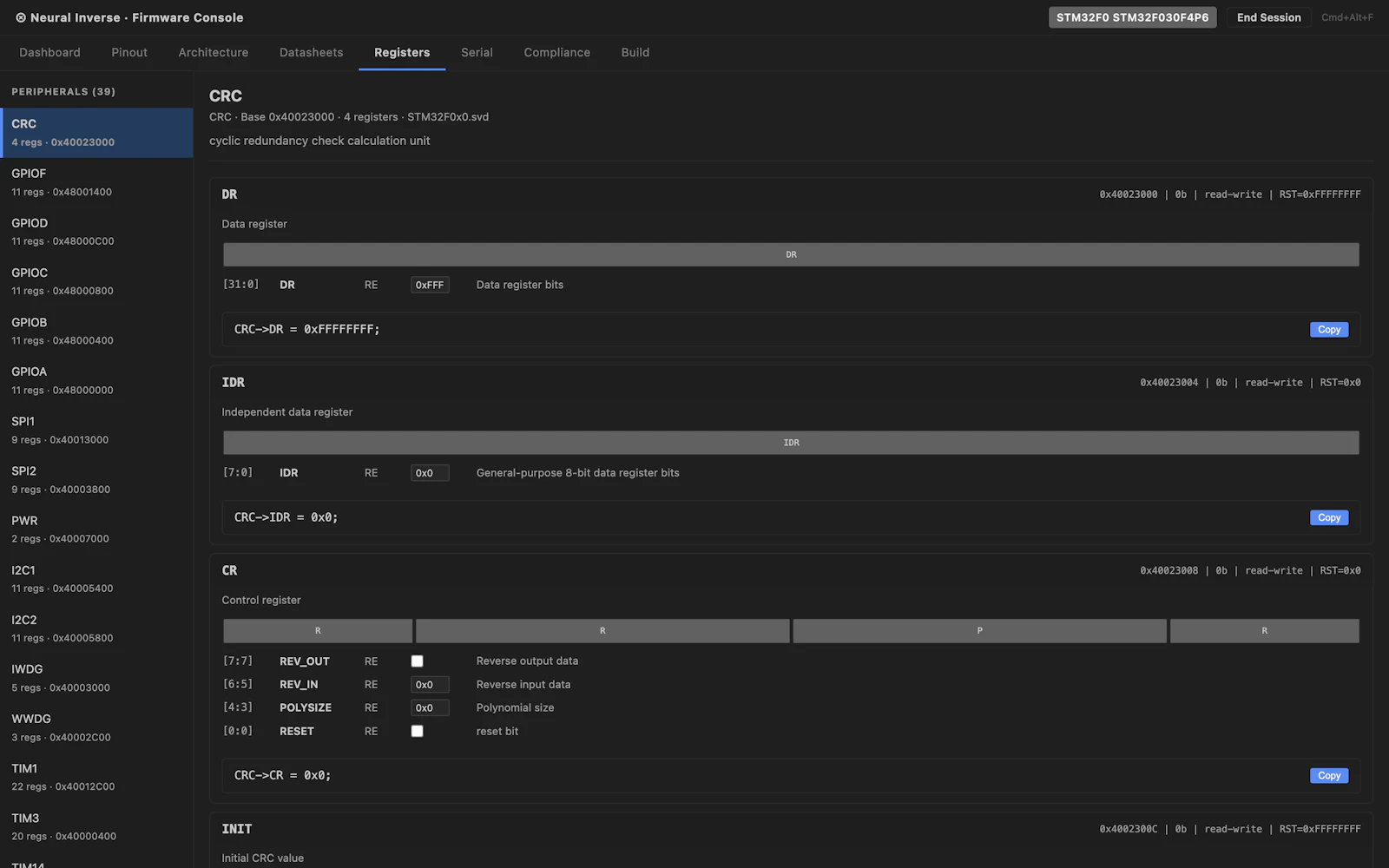Select TIM3 peripheral in the list
The height and width of the screenshot is (868, 1389).
[x=96, y=826]
